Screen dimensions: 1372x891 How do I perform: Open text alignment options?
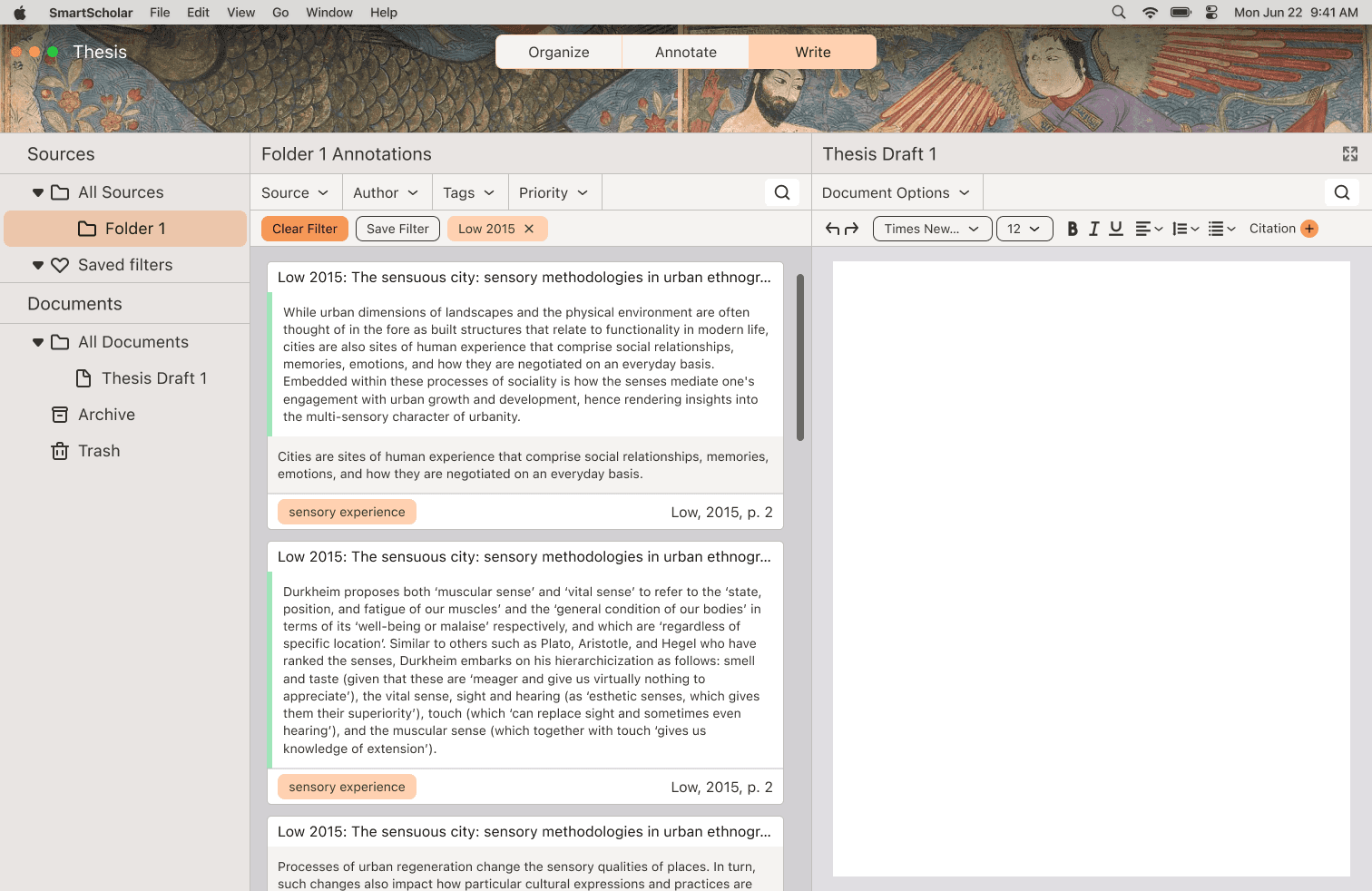pyautogui.click(x=1149, y=229)
